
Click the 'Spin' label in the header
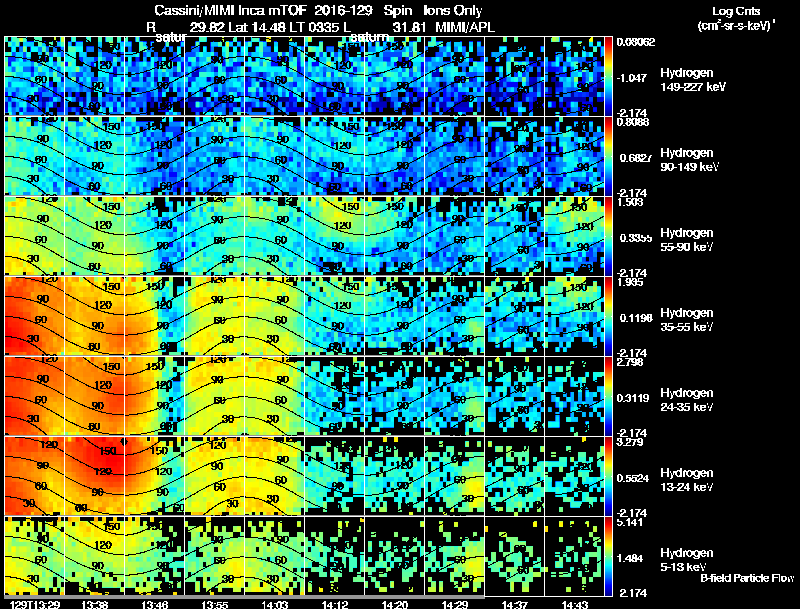pos(398,11)
